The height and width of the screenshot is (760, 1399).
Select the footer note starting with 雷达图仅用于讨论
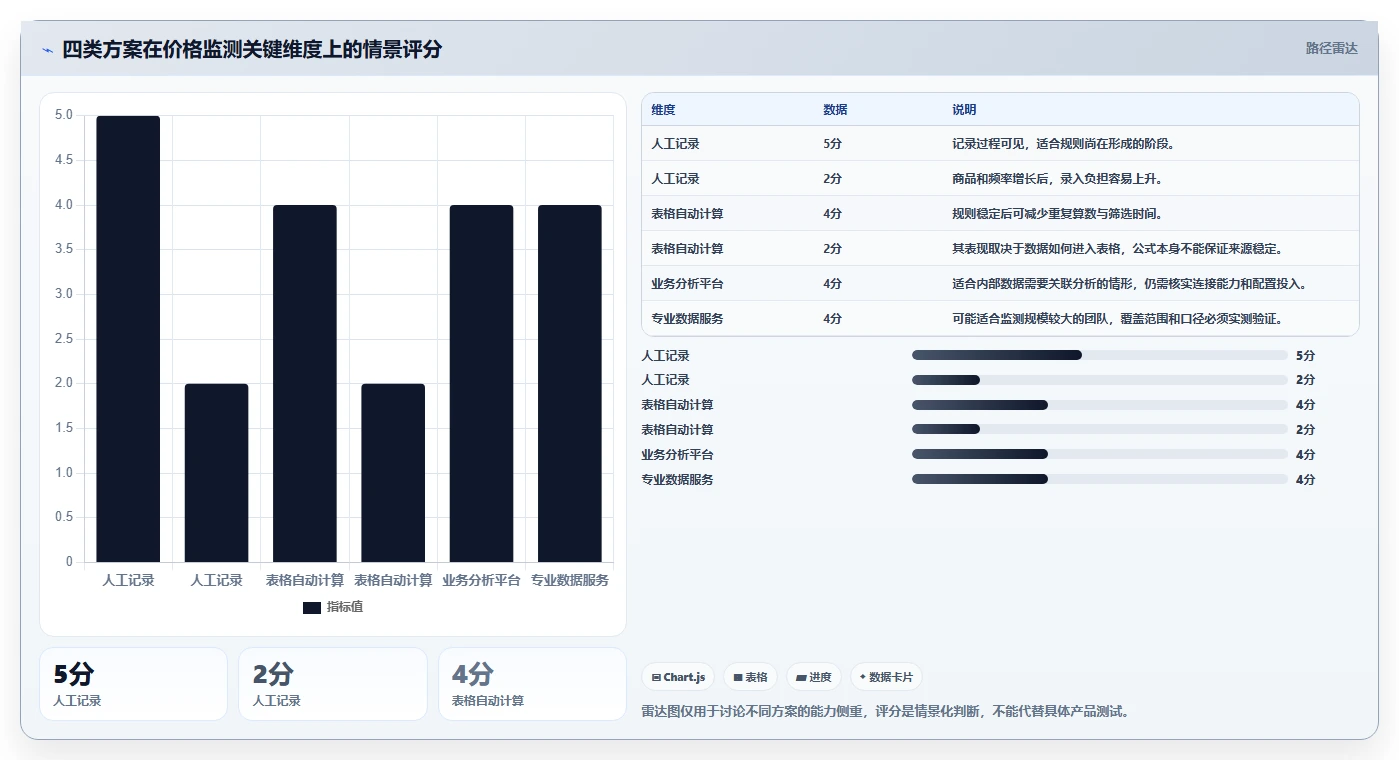[x=885, y=712]
